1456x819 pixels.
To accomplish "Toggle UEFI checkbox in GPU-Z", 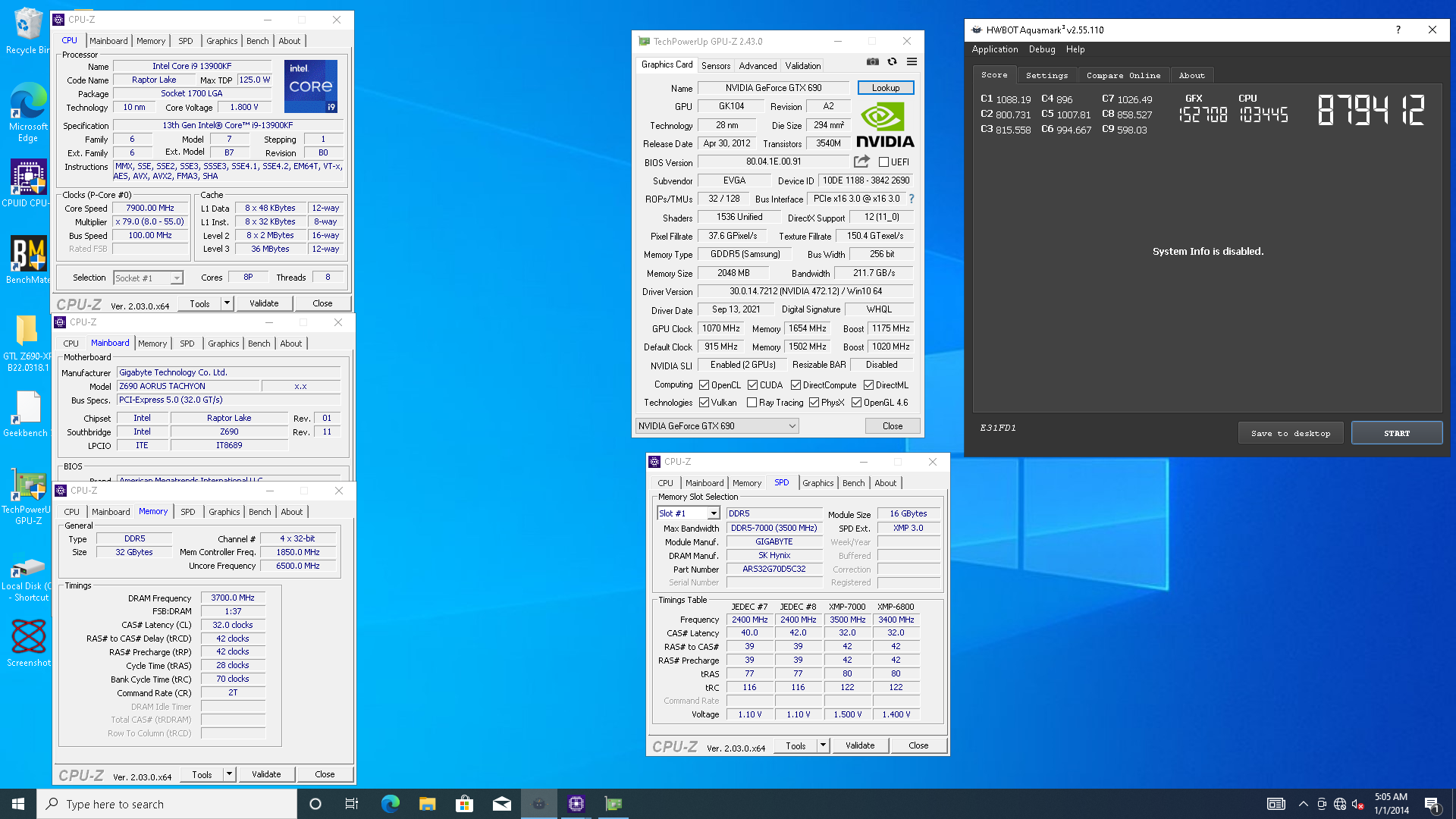I will click(x=883, y=162).
